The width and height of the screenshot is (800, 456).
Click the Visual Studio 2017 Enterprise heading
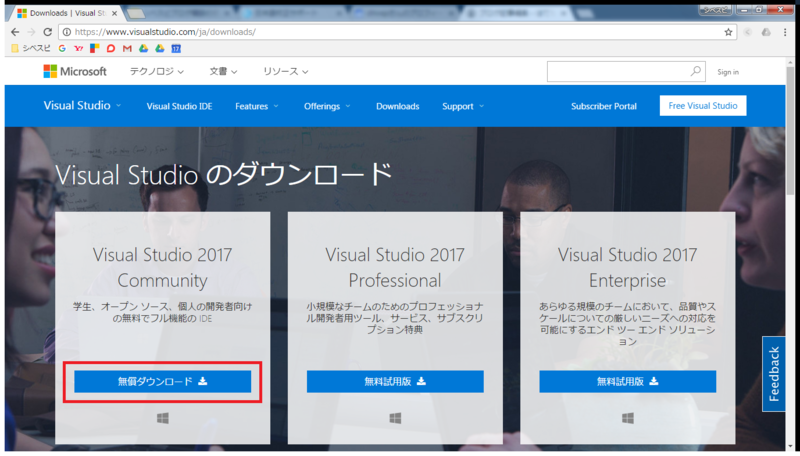click(x=628, y=267)
